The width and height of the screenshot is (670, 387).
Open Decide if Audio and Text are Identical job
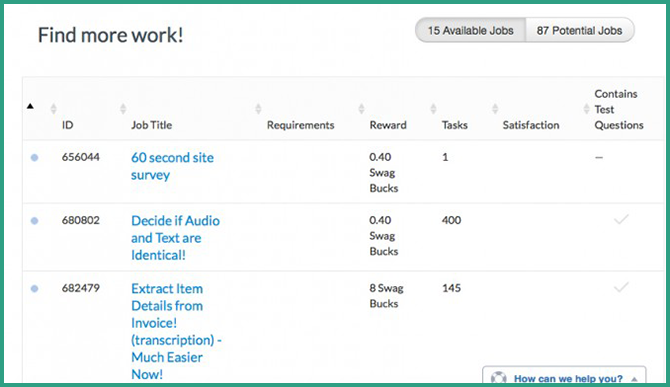[x=175, y=238]
